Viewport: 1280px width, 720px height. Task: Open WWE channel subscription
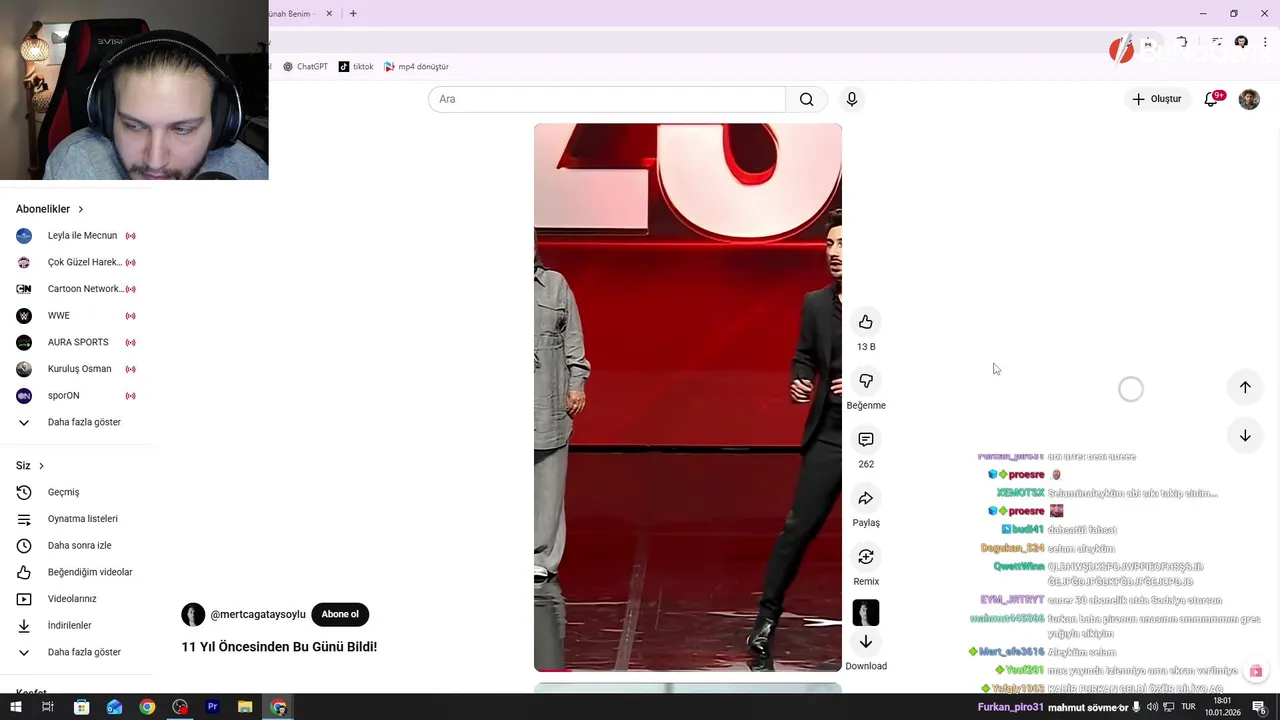[76, 316]
